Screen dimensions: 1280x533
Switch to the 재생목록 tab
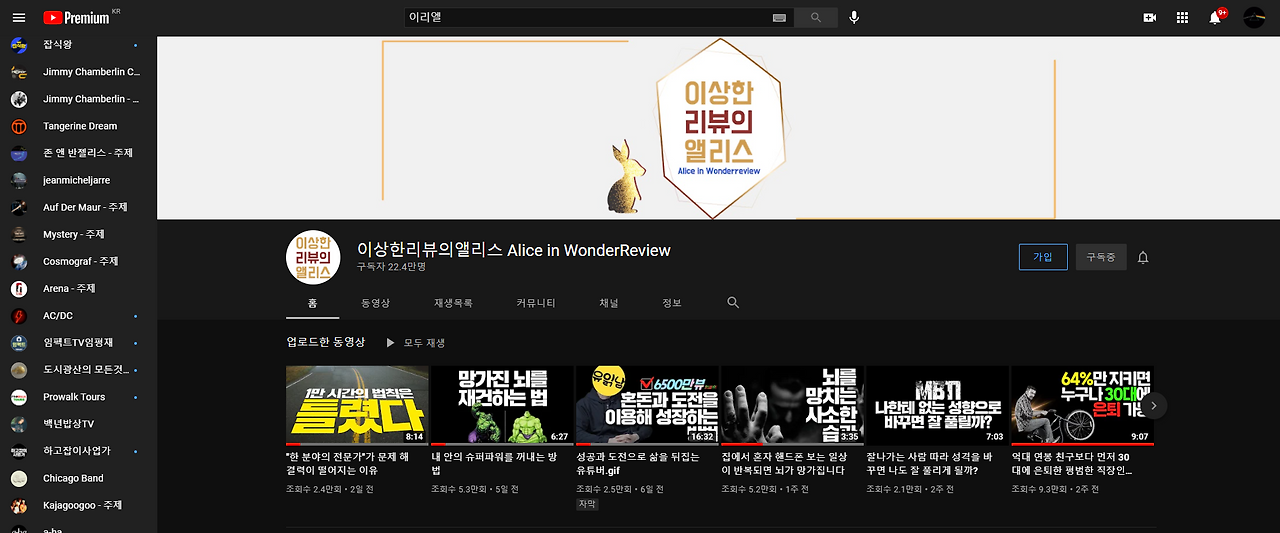click(x=453, y=303)
